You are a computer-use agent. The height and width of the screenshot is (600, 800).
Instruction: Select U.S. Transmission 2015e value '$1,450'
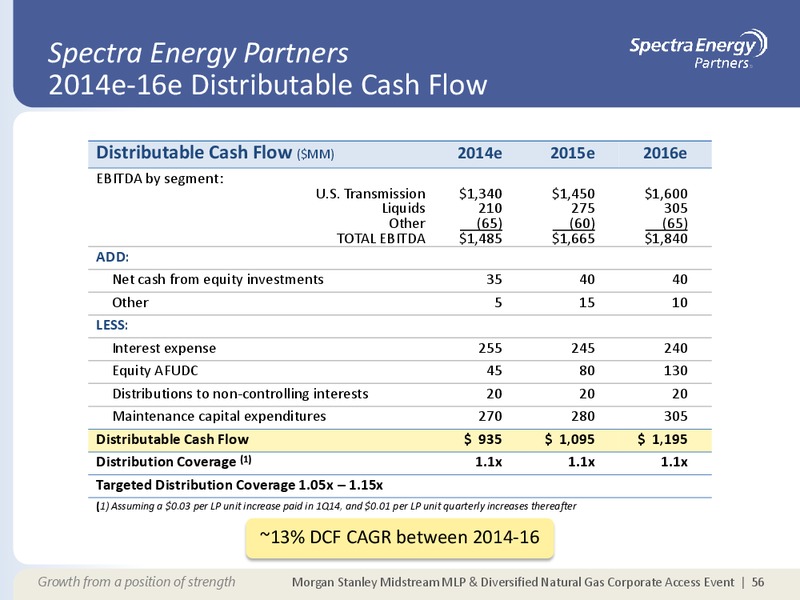pos(573,193)
